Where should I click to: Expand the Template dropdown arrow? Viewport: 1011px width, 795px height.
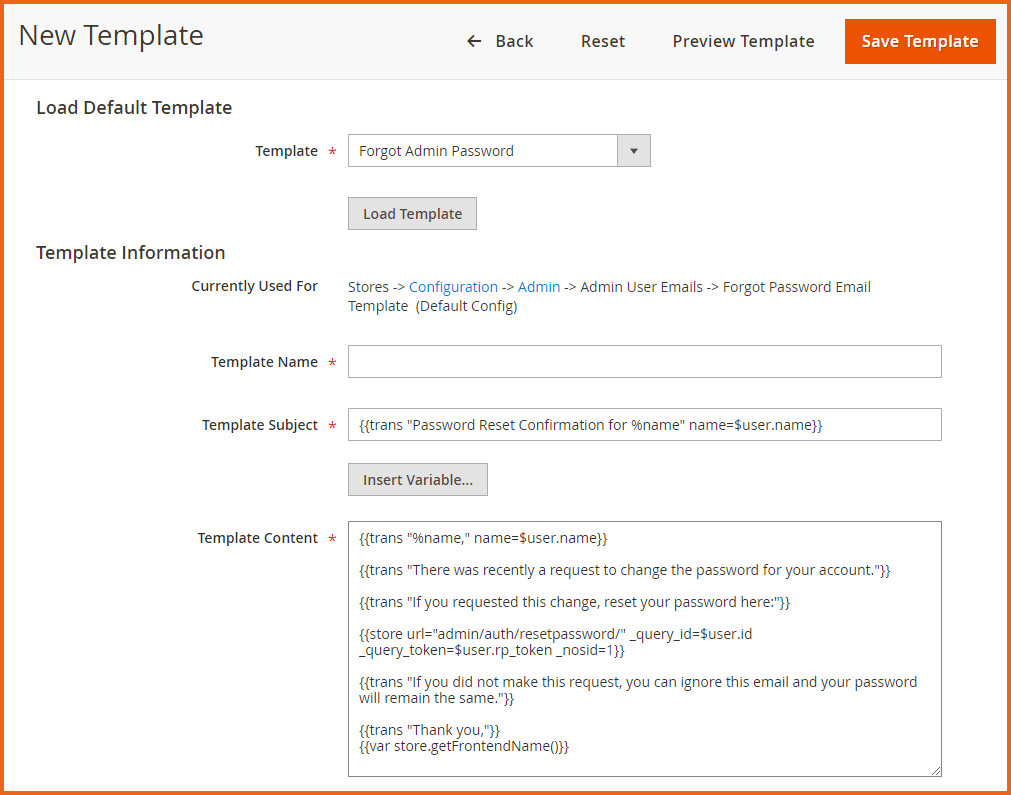tap(634, 151)
